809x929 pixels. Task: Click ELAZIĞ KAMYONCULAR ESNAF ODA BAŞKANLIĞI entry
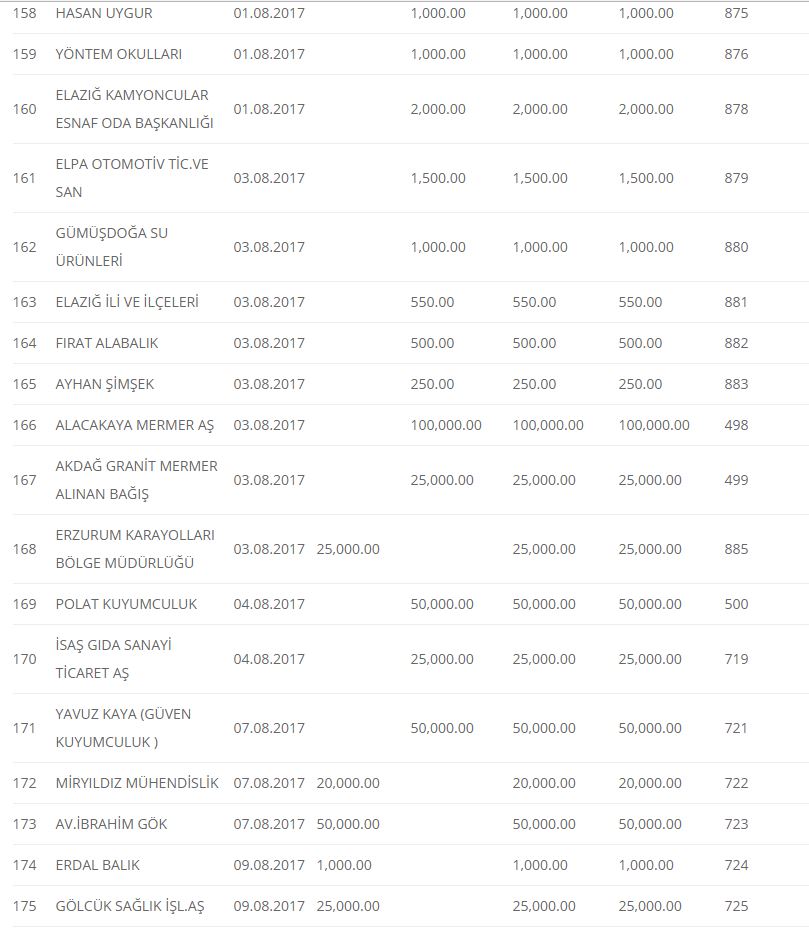coord(134,109)
